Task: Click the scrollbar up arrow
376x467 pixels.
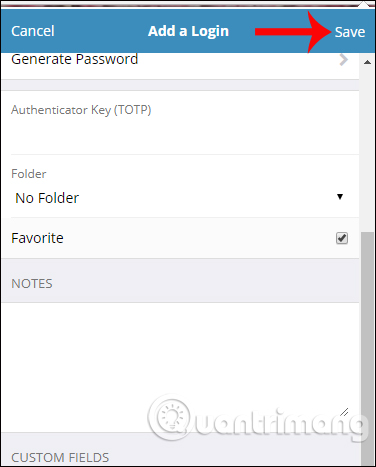Action: 367,62
